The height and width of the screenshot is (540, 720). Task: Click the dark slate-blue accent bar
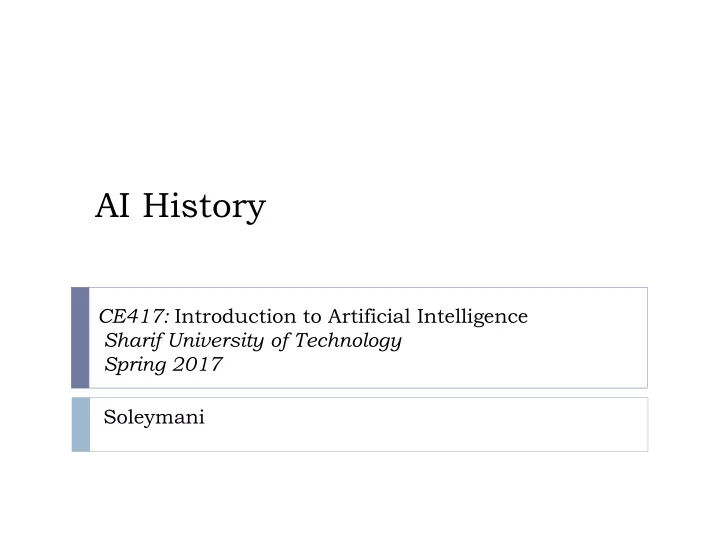point(80,338)
